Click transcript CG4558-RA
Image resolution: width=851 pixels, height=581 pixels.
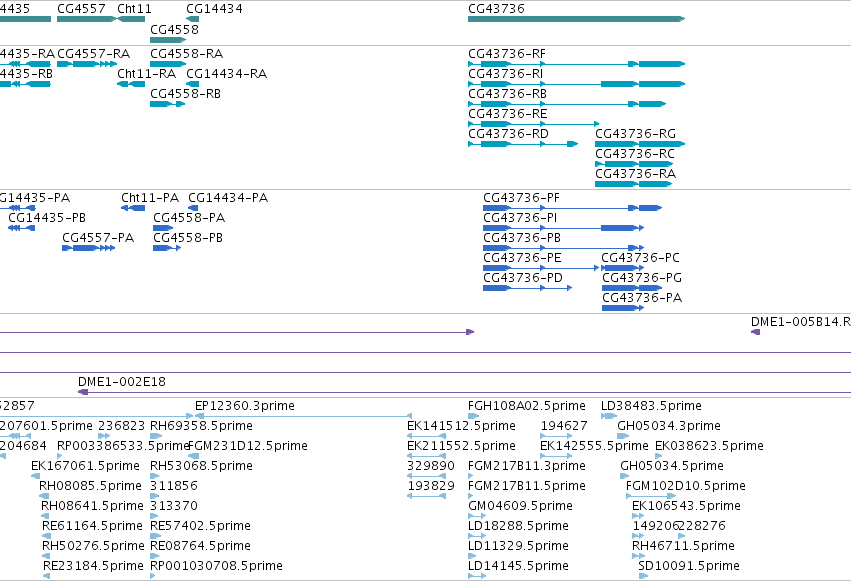point(168,64)
